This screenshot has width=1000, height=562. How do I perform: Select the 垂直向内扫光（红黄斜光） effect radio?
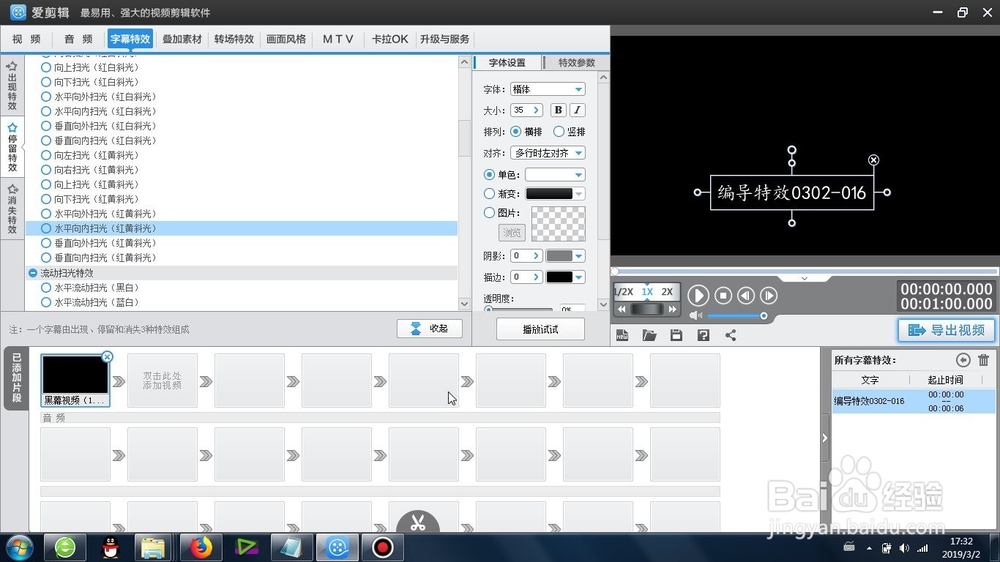46,258
